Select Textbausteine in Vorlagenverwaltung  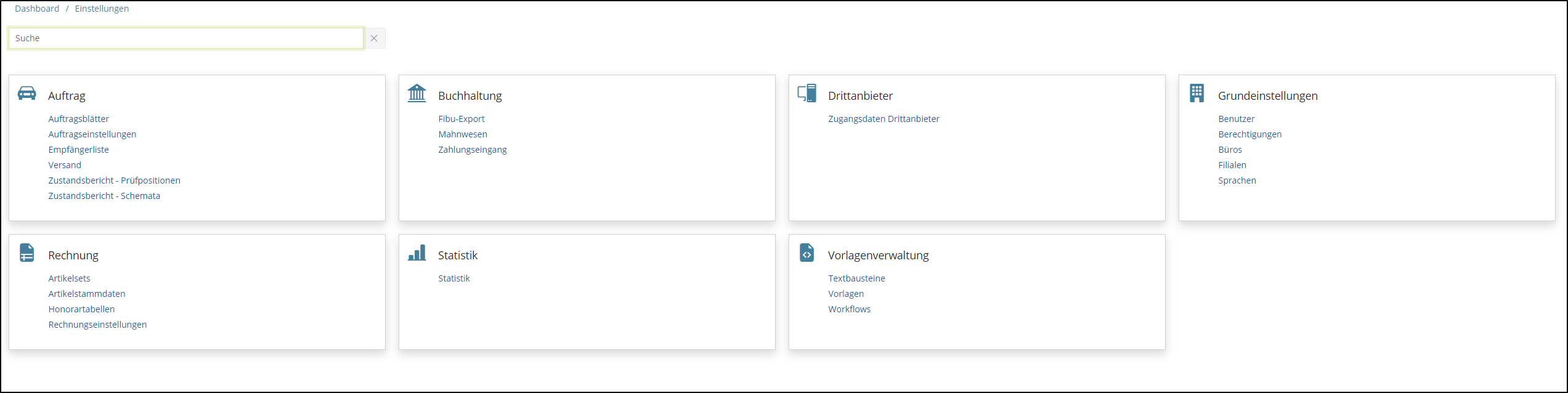(x=856, y=278)
